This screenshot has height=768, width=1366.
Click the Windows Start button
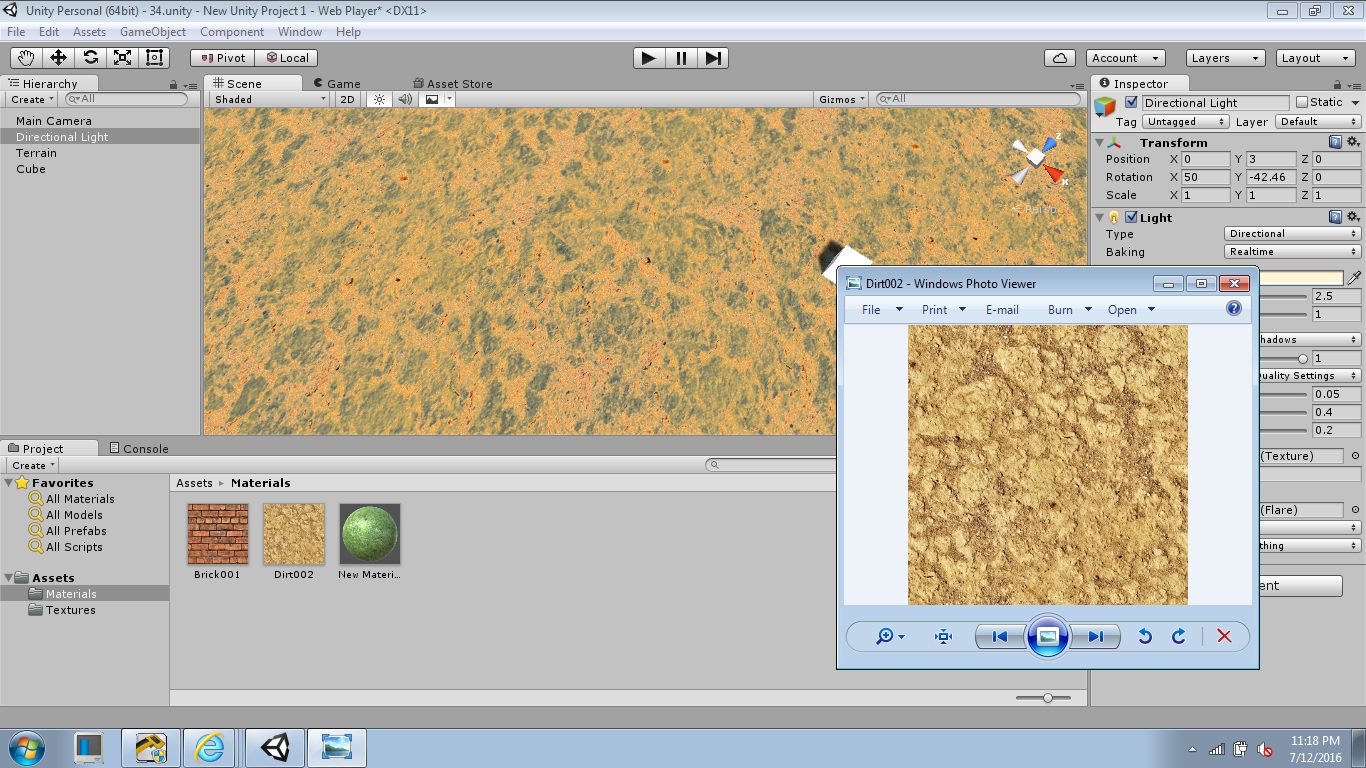[26, 748]
